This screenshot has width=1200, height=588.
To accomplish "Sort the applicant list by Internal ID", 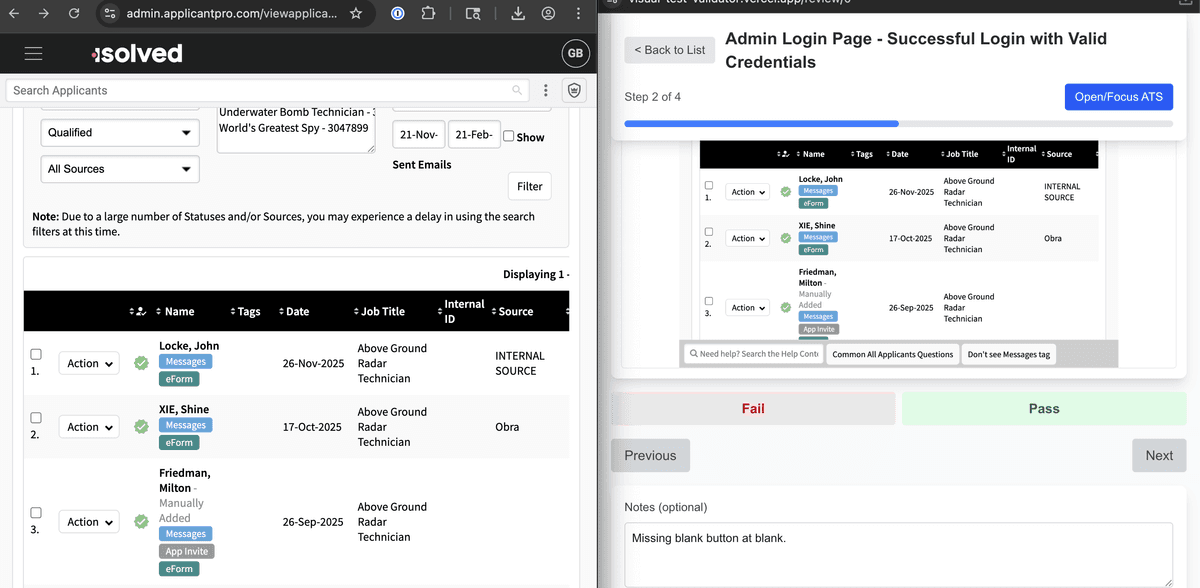I will coord(461,311).
